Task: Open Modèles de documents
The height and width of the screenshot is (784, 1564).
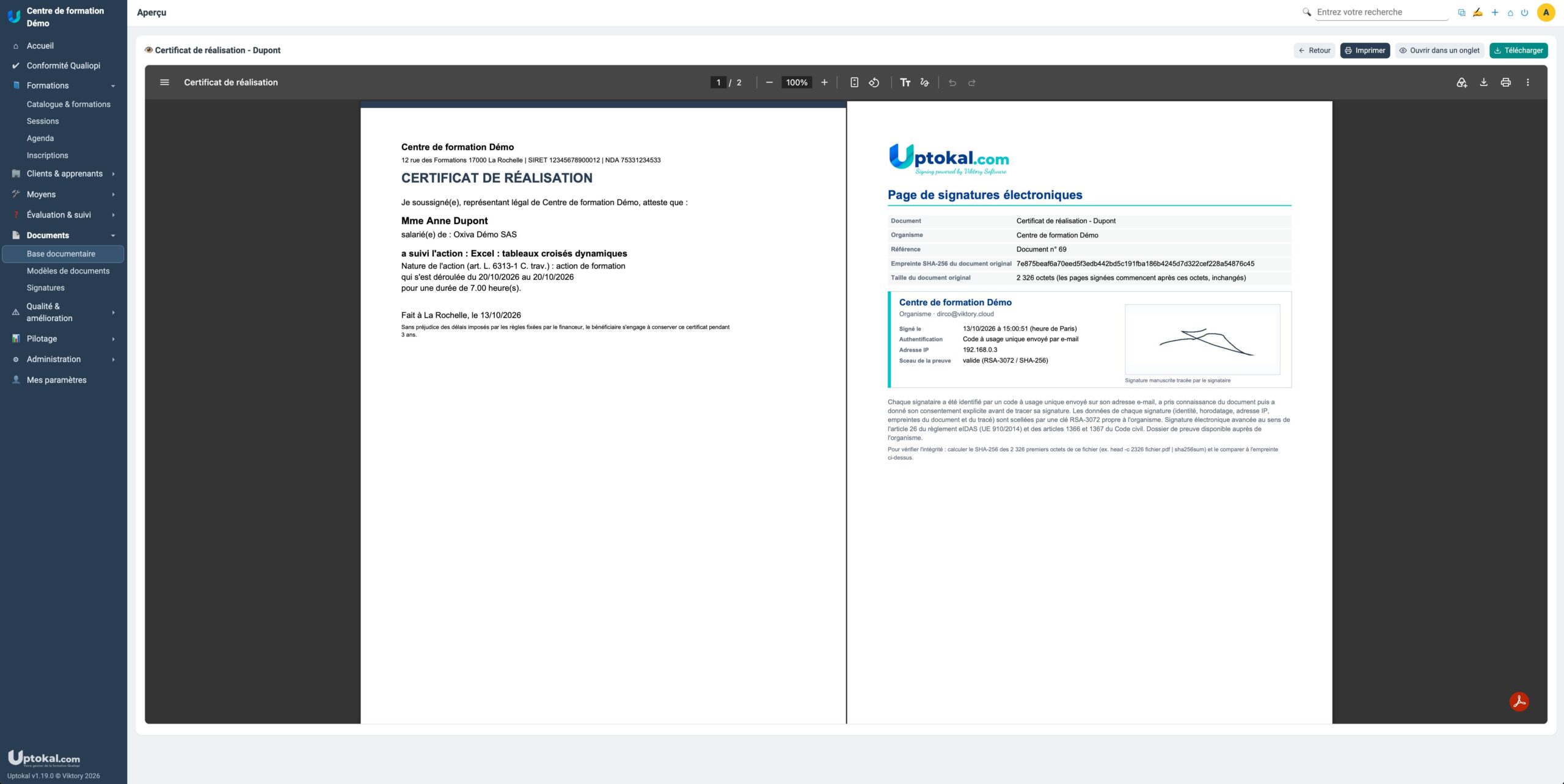Action: pyautogui.click(x=68, y=271)
